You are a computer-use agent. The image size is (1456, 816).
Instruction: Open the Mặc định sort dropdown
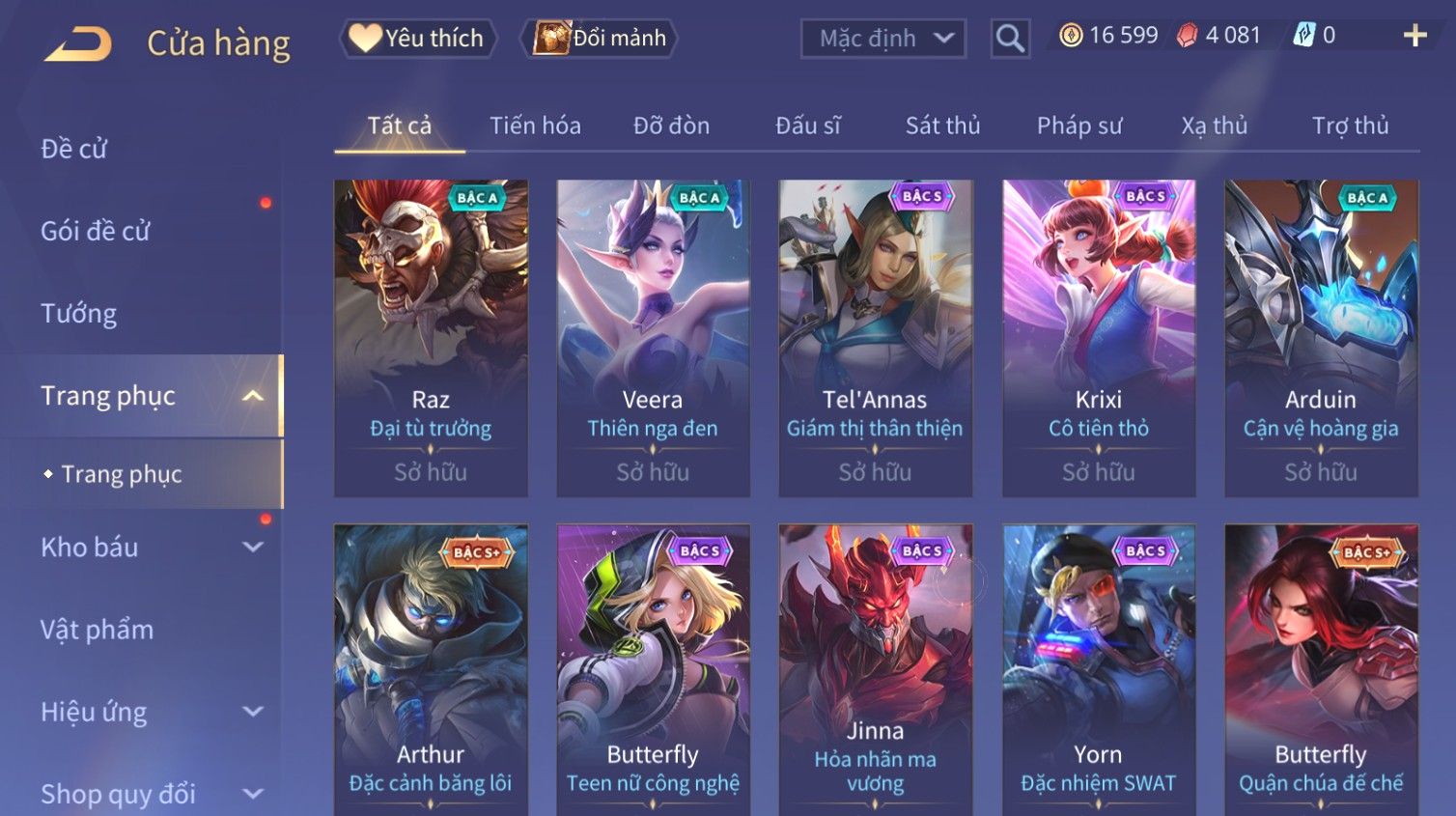point(882,39)
